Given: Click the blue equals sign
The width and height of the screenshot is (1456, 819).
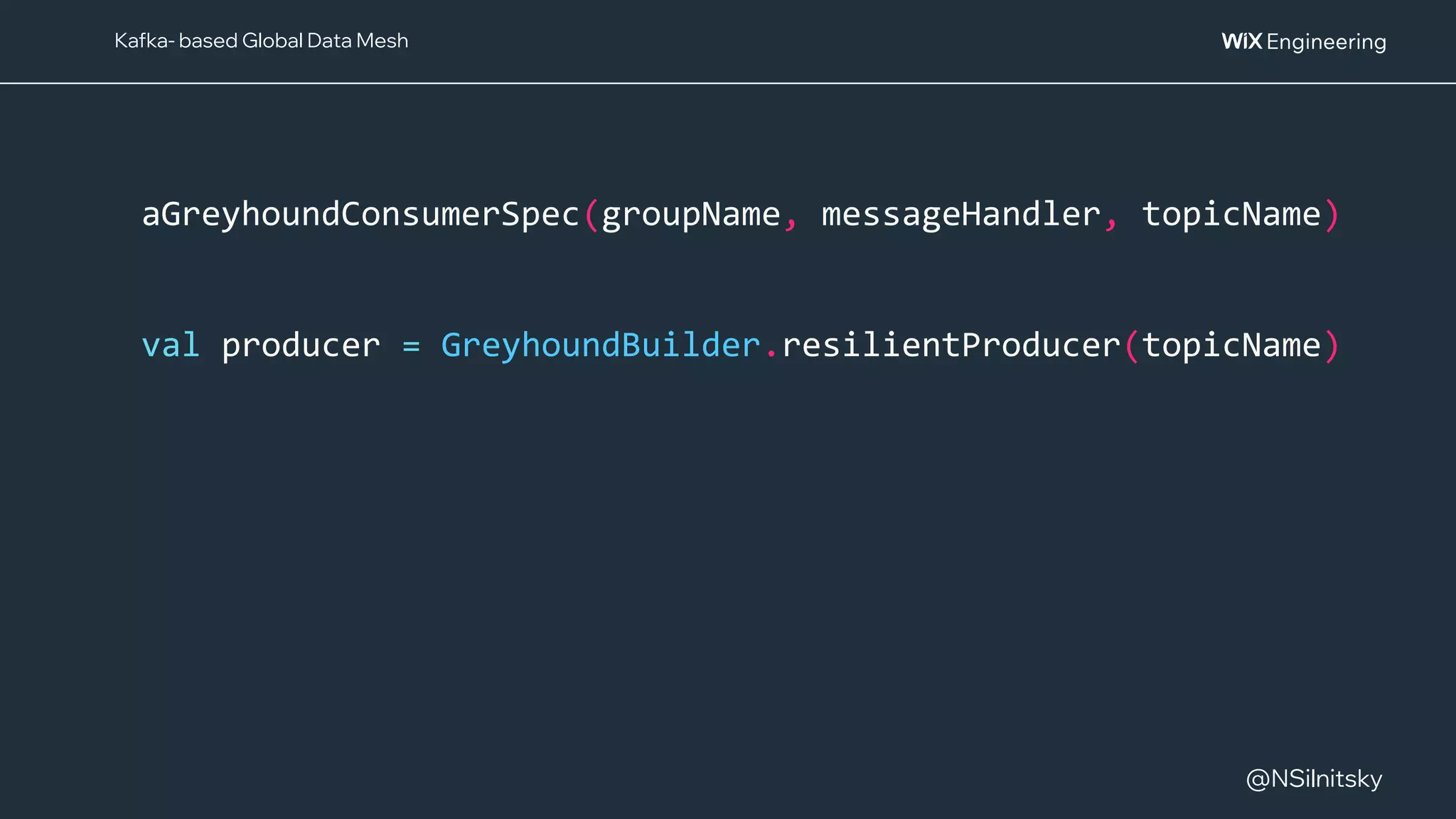Looking at the screenshot, I should click(411, 346).
